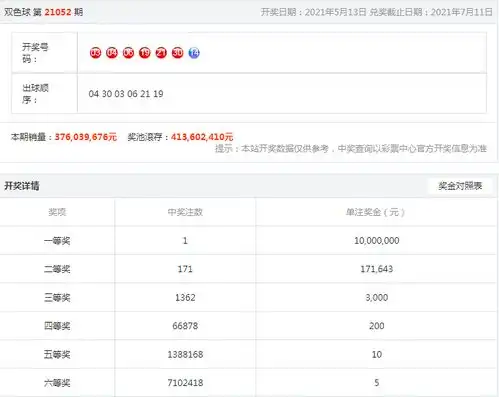Click the 开奖号码 label cell

44,53
